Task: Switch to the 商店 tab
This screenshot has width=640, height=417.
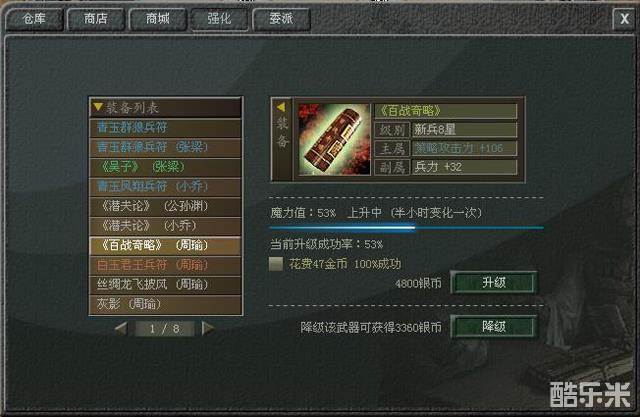Action: (x=96, y=19)
